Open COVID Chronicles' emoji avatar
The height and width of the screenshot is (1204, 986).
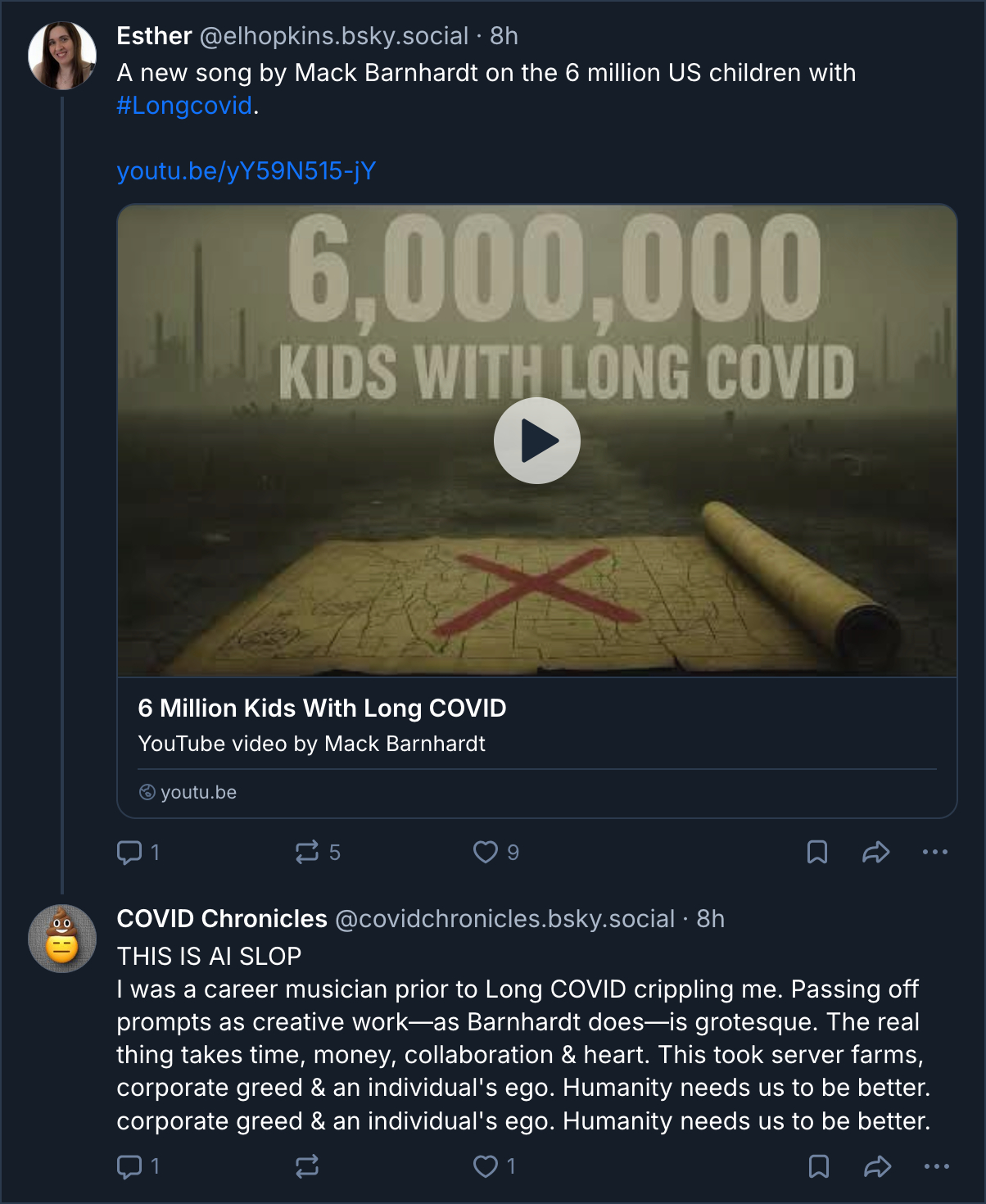point(62,939)
